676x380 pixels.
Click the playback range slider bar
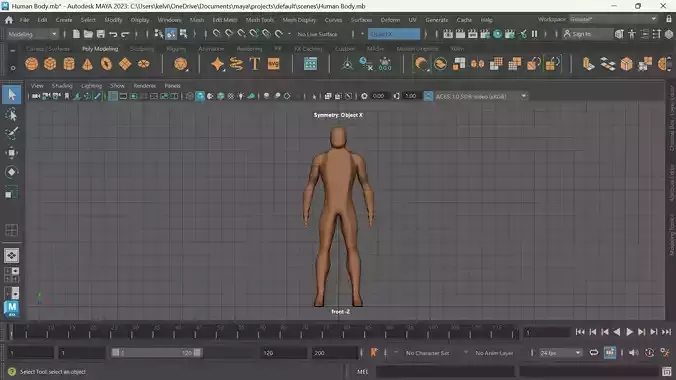(x=156, y=352)
